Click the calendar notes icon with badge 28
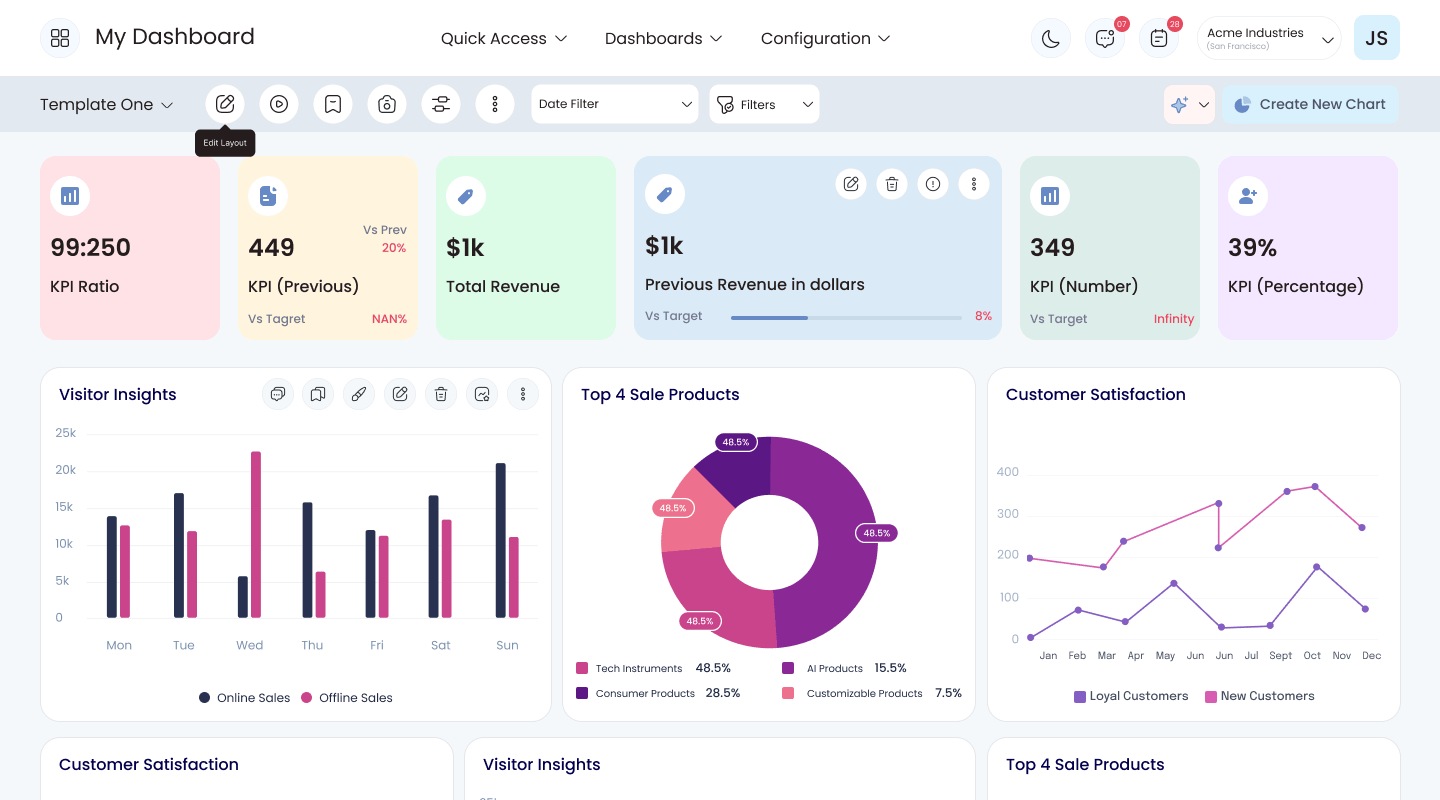Screen dimensions: 1440x800 pyautogui.click(x=1159, y=38)
